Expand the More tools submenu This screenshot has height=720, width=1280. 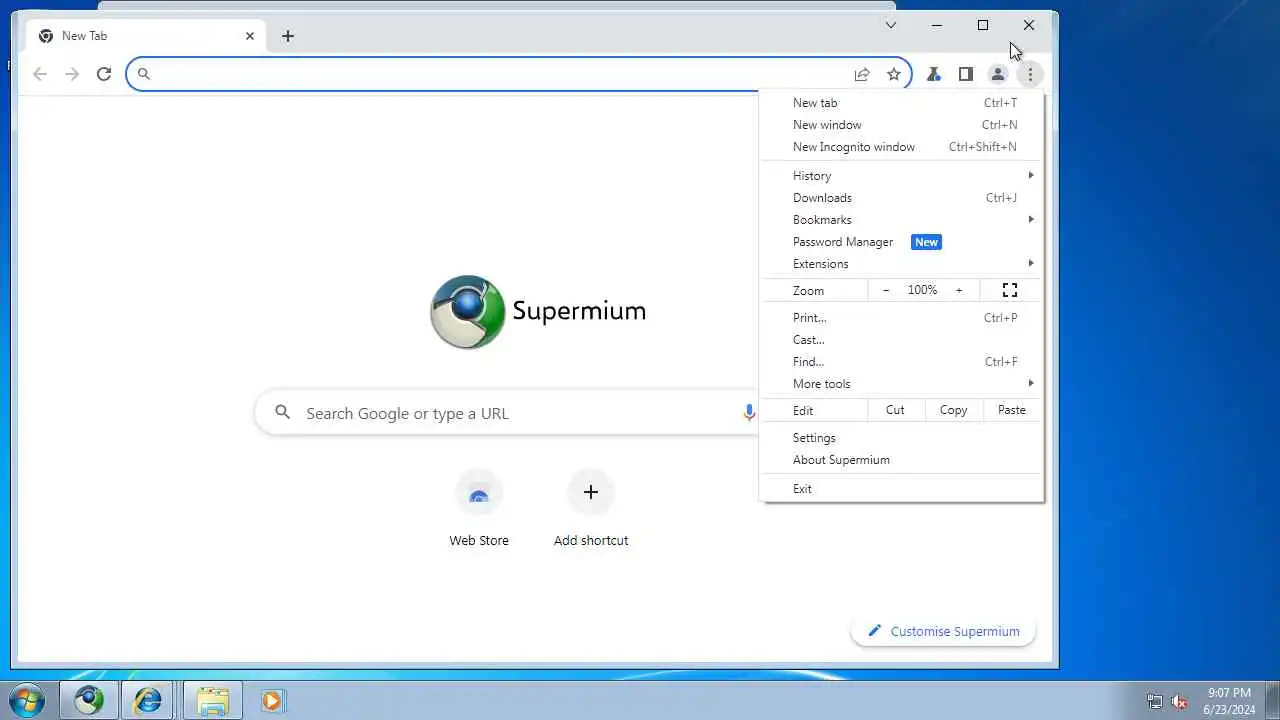point(901,384)
